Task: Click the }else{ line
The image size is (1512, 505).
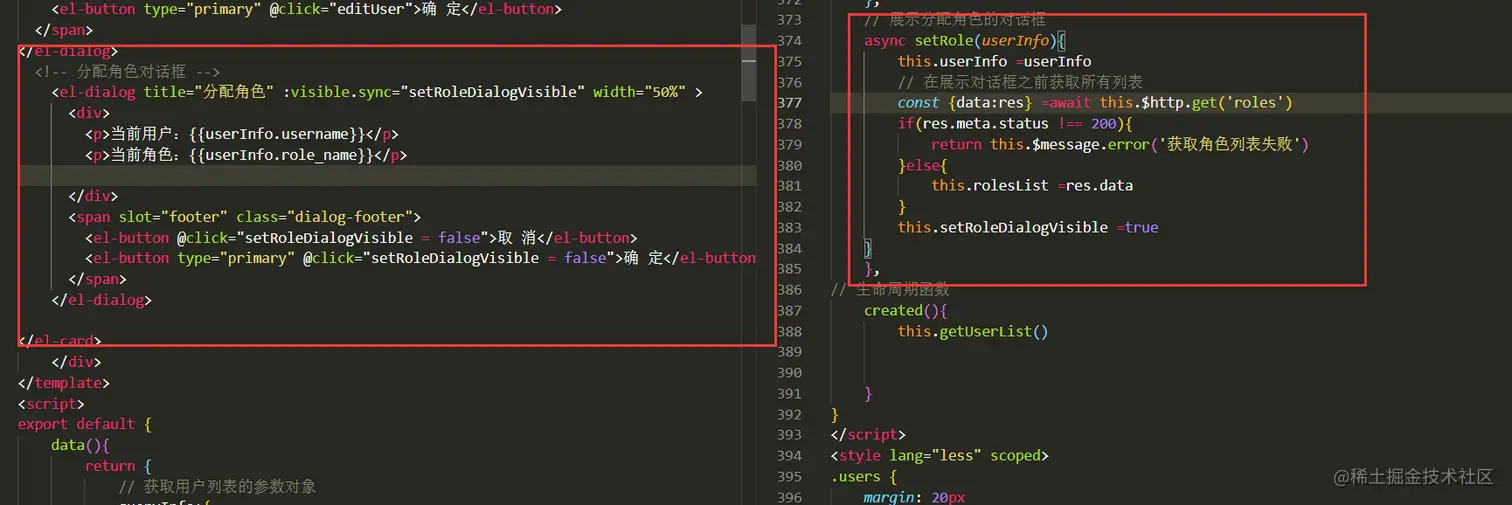Action: (922, 165)
